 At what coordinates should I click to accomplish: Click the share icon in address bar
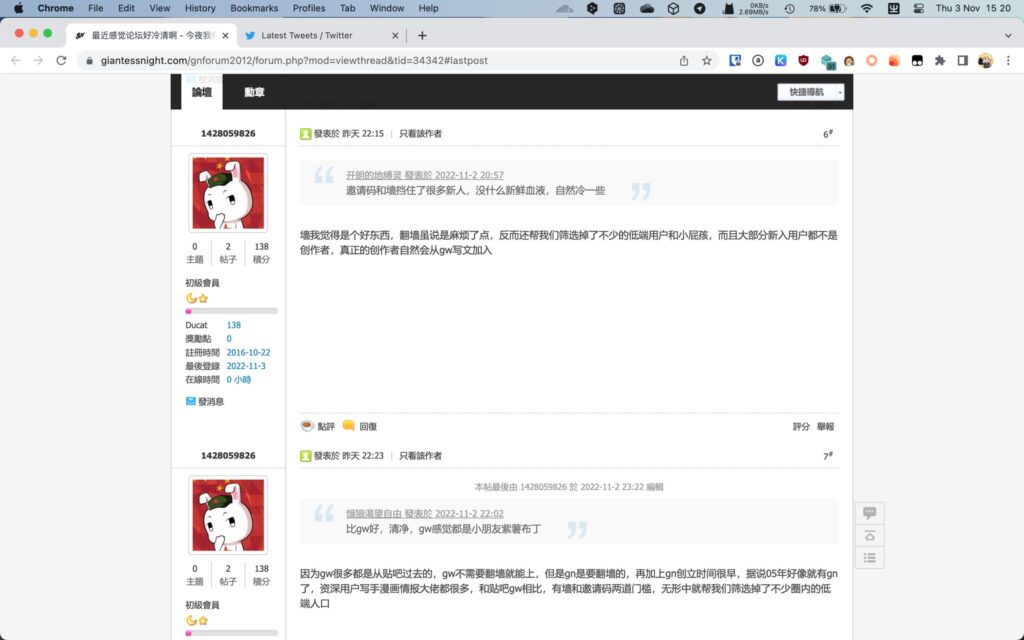click(684, 60)
